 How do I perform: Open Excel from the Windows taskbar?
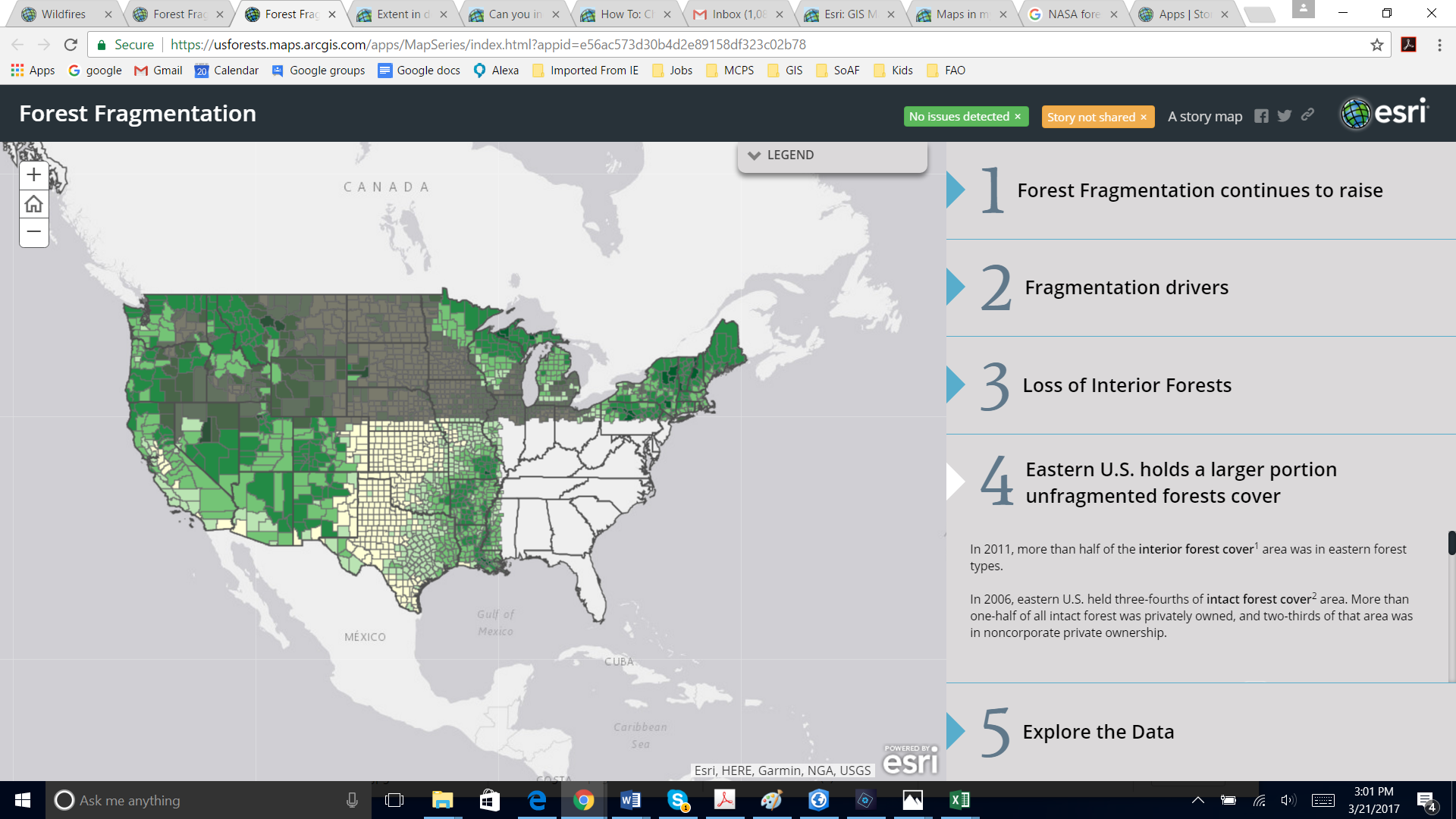tap(959, 800)
